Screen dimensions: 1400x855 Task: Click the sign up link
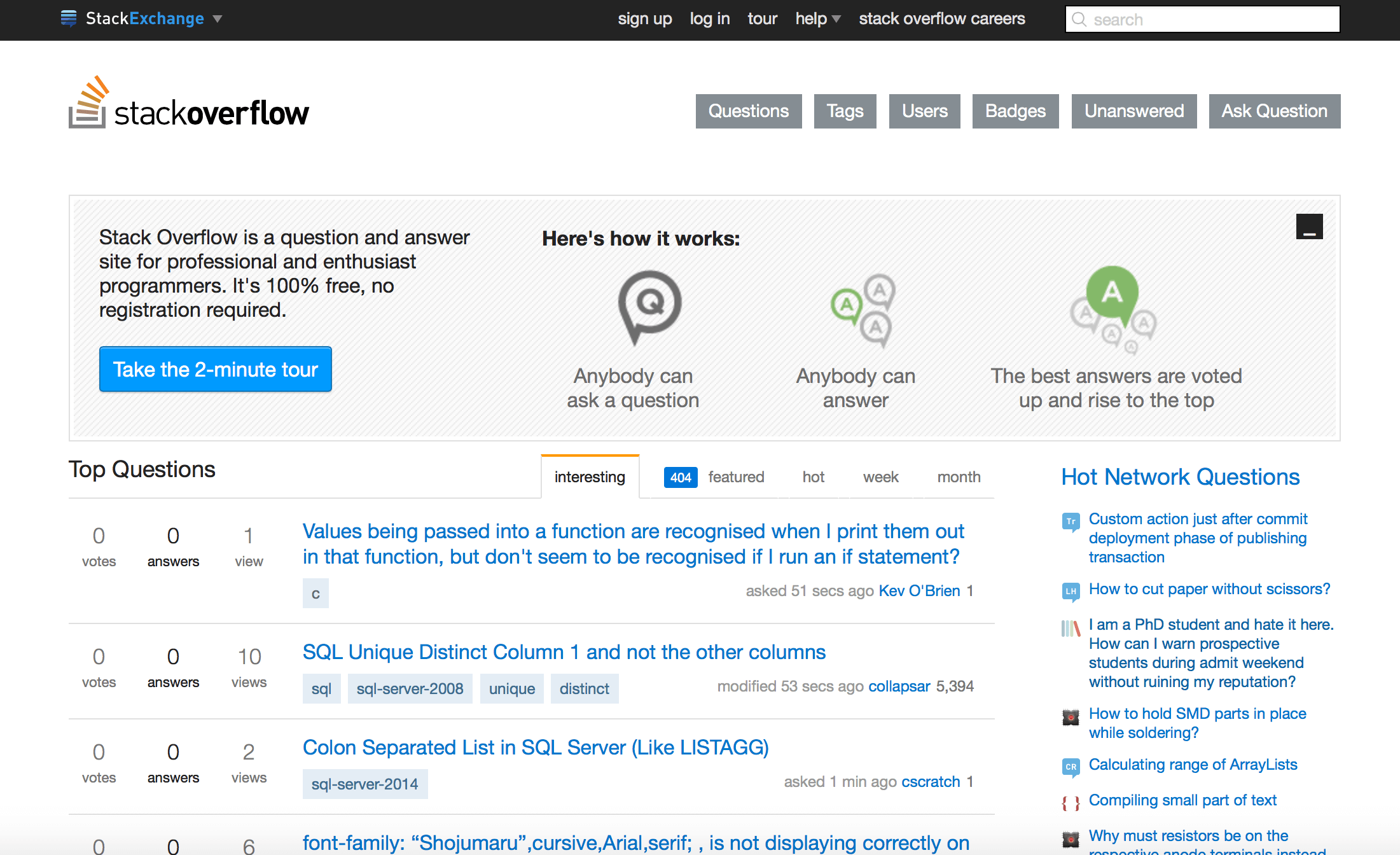point(645,19)
